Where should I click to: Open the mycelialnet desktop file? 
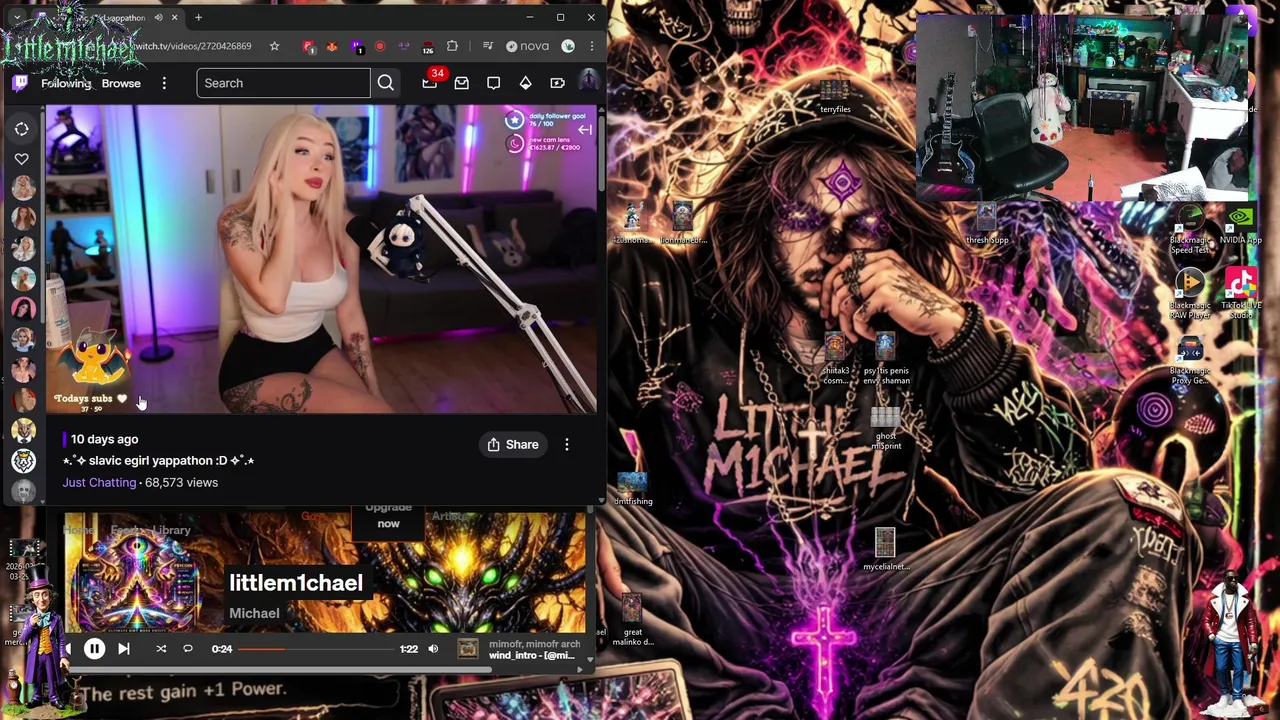click(885, 549)
